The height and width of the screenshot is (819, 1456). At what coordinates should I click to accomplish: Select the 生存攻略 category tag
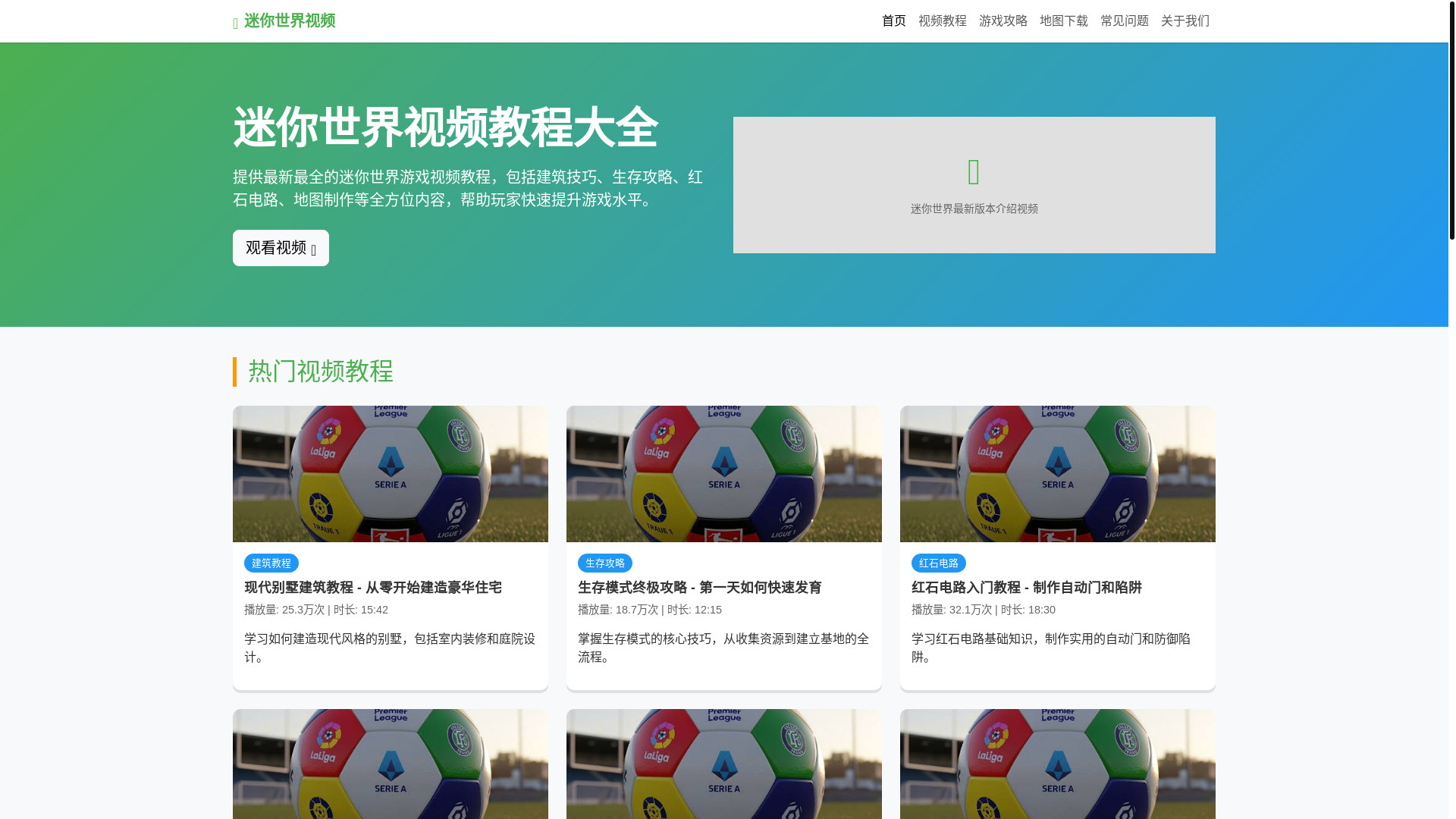coord(605,563)
